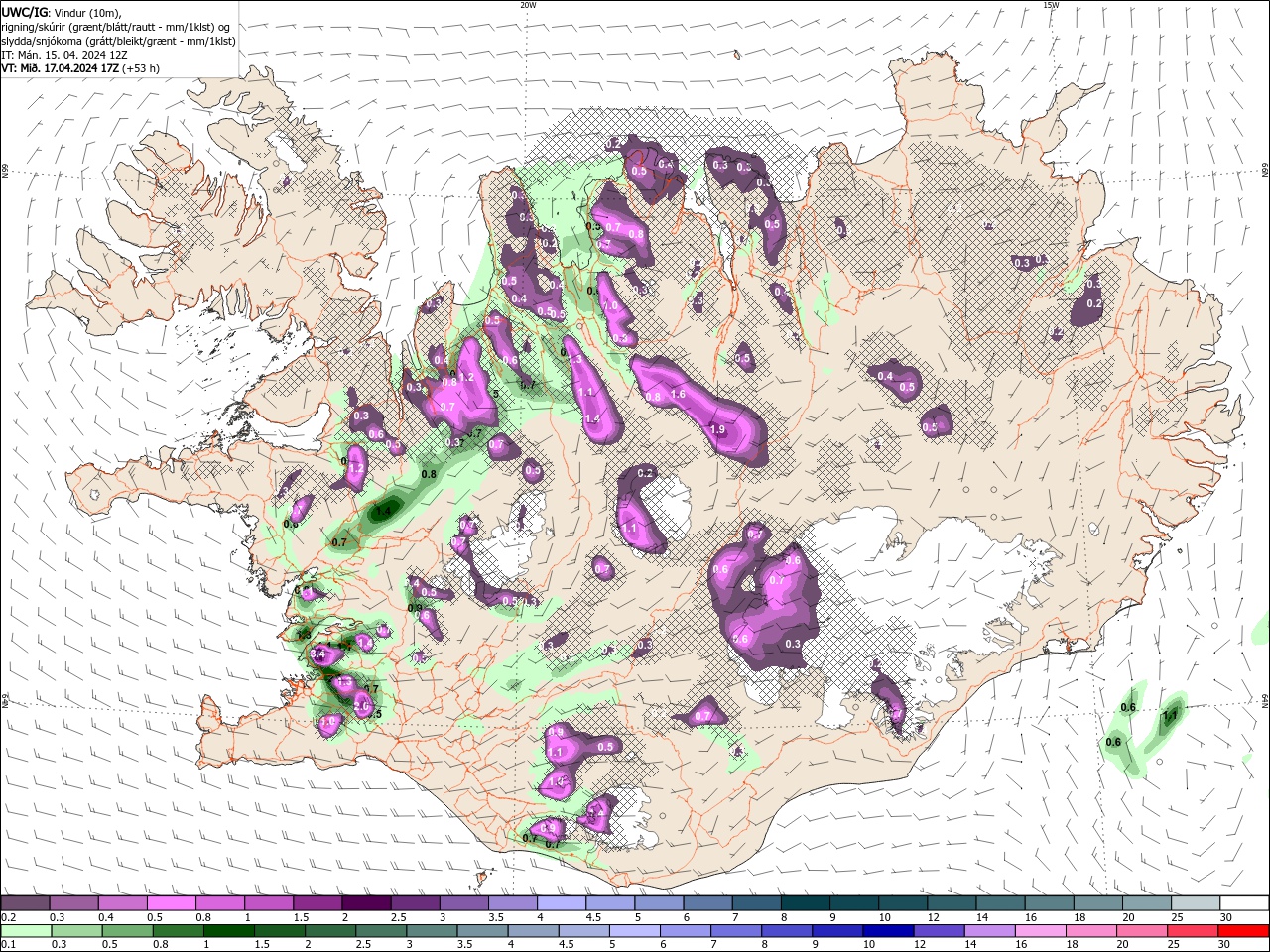Select the white swatch labelled 30 on the snow scale

click(1244, 903)
